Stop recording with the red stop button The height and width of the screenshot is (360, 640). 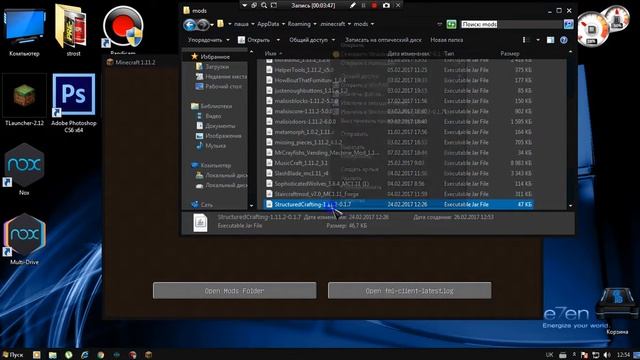click(x=374, y=5)
